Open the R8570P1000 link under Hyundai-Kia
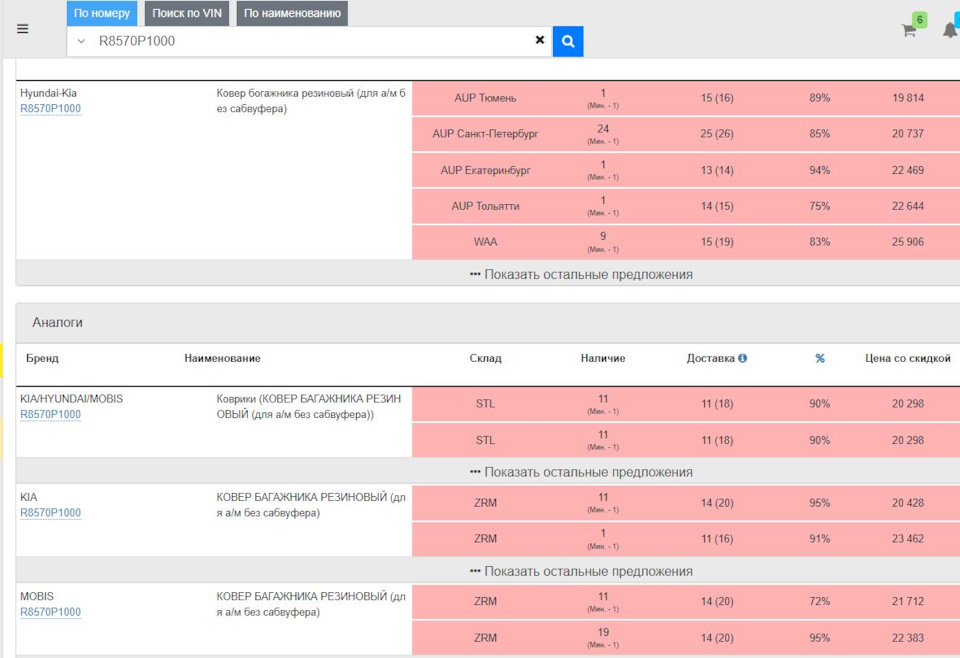The height and width of the screenshot is (658, 960). (50, 108)
